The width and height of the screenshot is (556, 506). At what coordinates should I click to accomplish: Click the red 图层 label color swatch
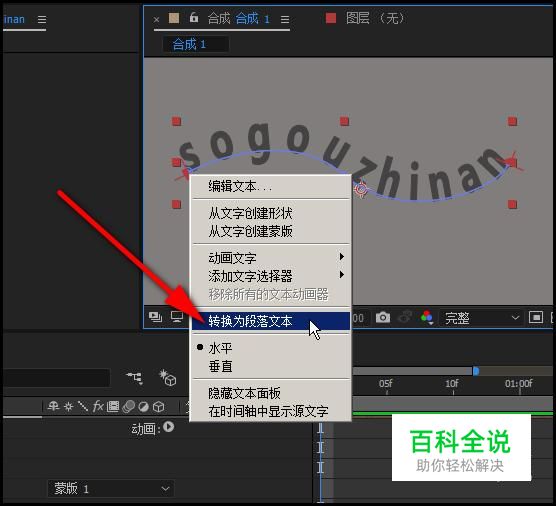[x=331, y=18]
